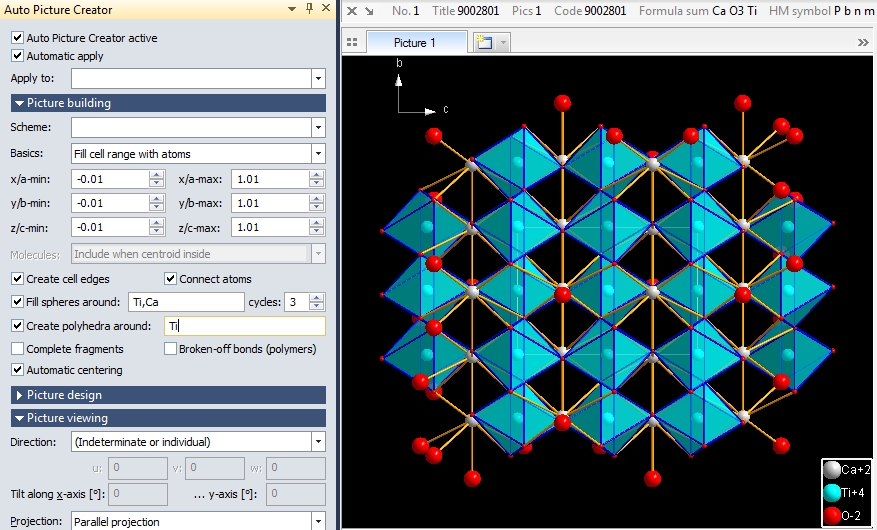
Task: Click the tab overflow chevron on the right
Action: click(x=863, y=43)
